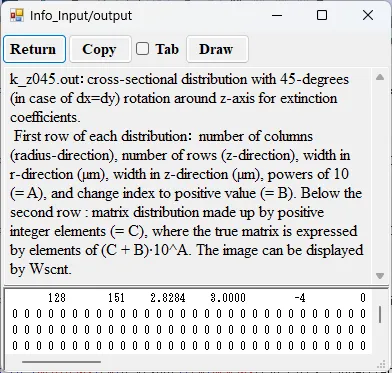This screenshot has width=392, height=373.
Task: Click the description panel scroll-down arrow
Action: 380,276
